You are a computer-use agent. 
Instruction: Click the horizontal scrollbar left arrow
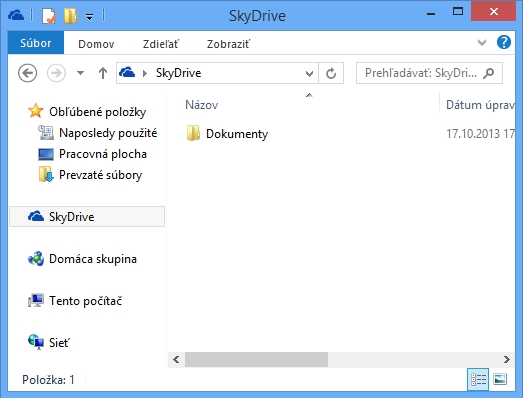pos(176,359)
